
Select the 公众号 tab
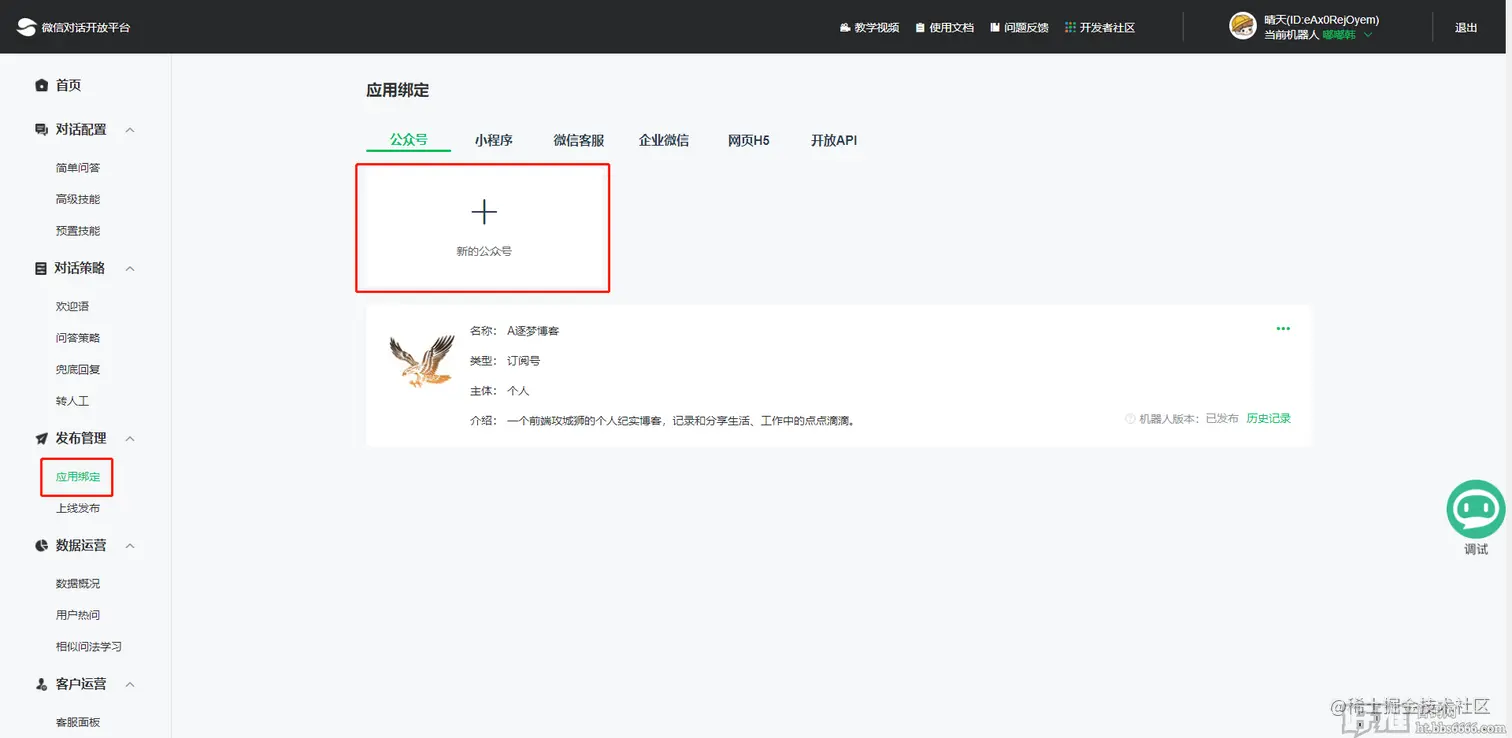pyautogui.click(x=409, y=140)
